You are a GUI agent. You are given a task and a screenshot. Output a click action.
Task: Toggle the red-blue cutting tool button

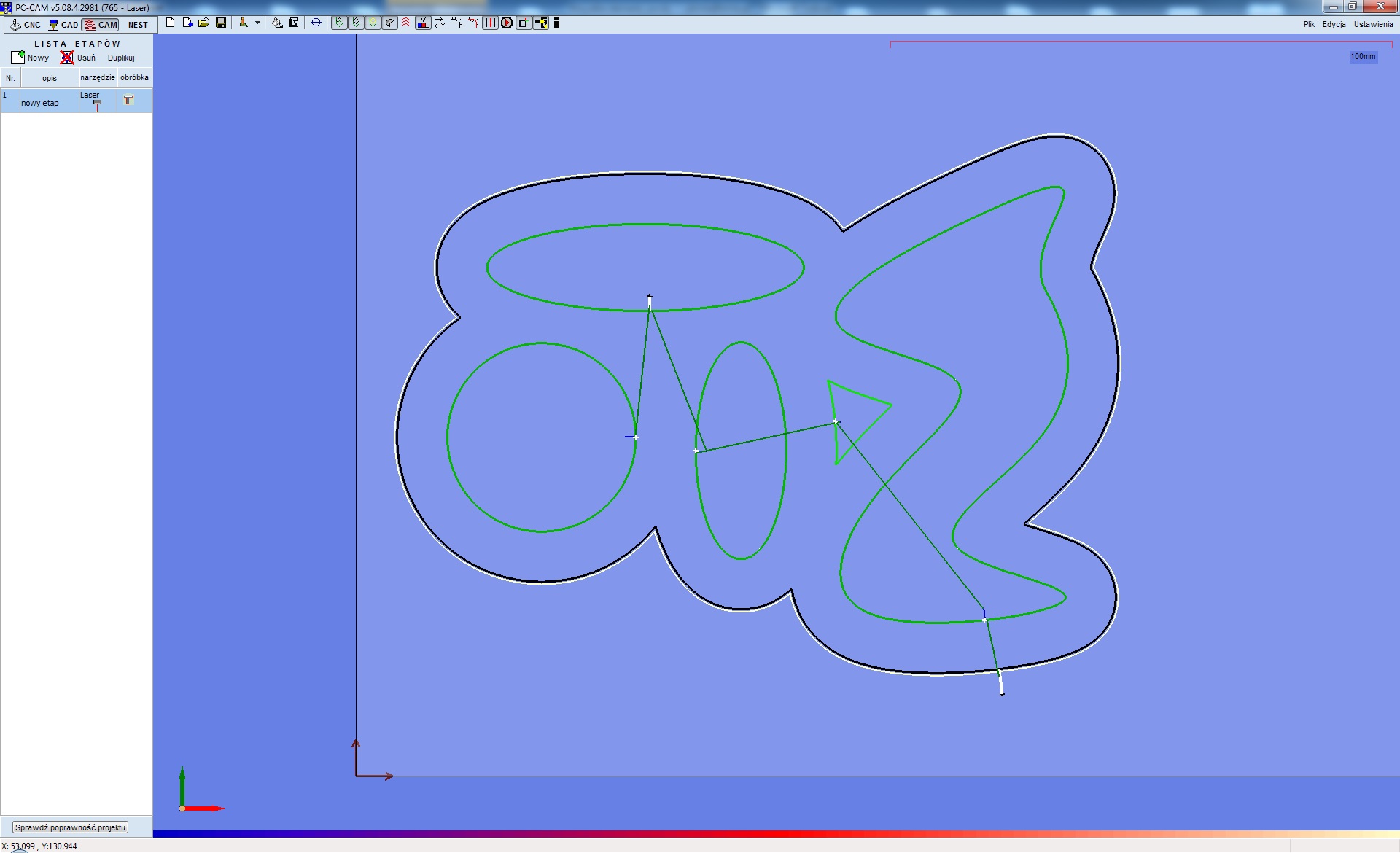point(423,23)
